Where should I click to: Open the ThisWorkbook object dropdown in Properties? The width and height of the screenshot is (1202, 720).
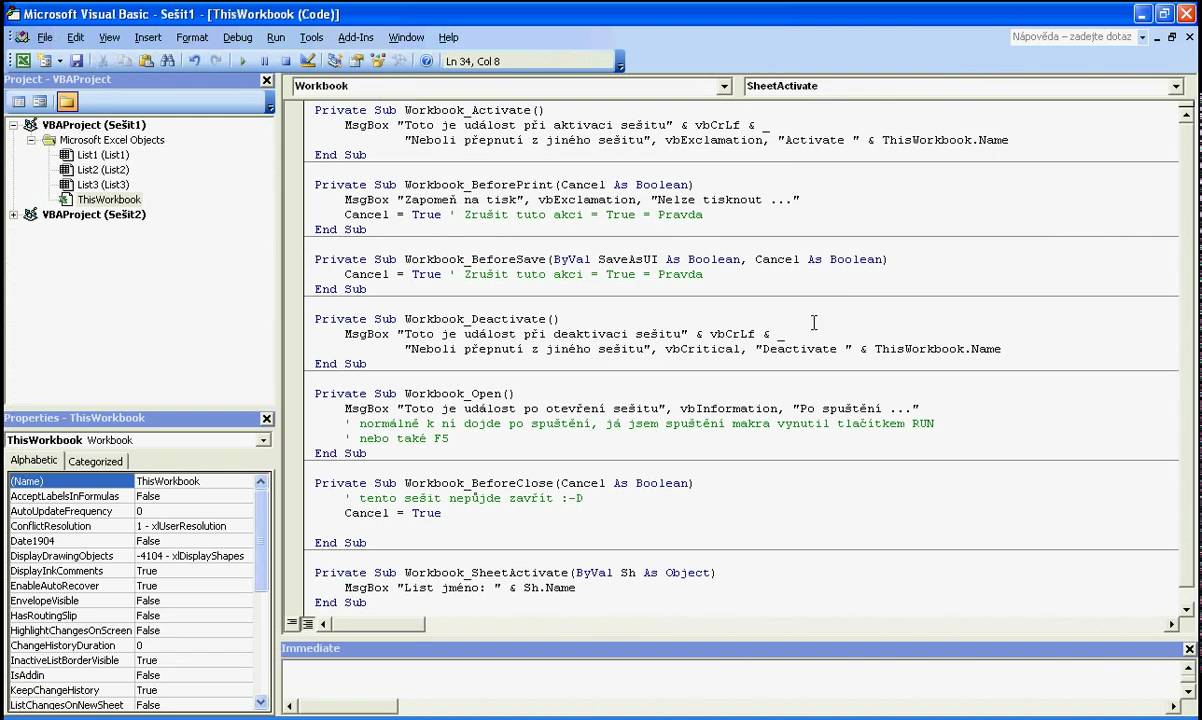(263, 440)
